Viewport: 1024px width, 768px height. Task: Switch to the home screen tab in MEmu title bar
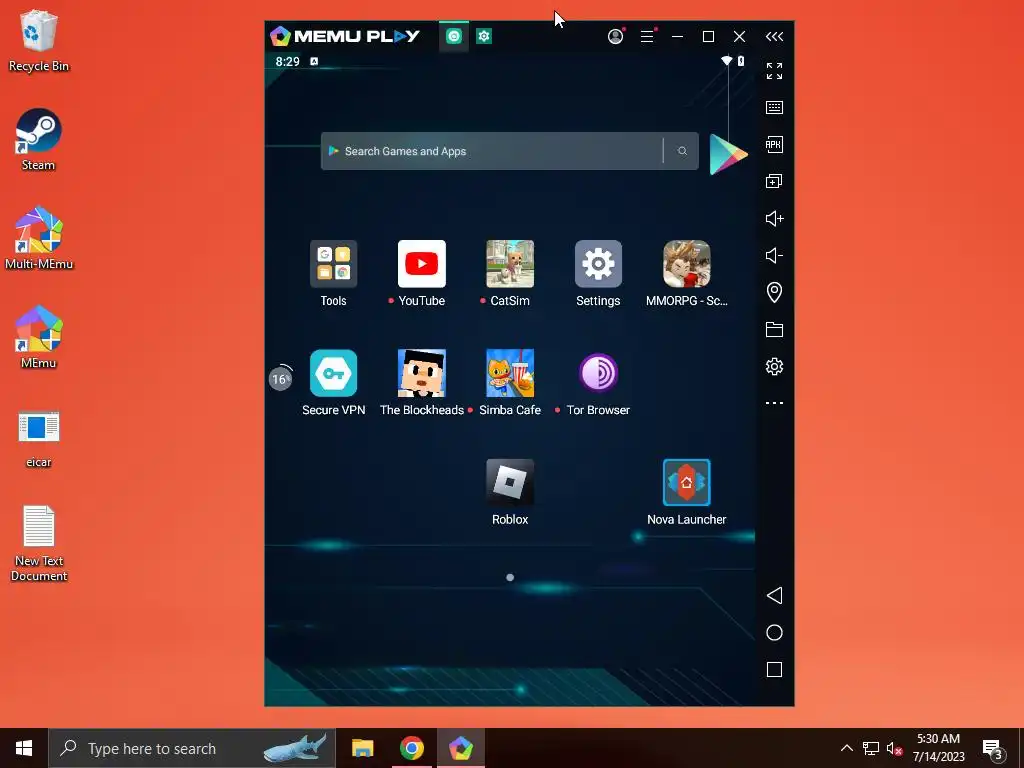454,37
